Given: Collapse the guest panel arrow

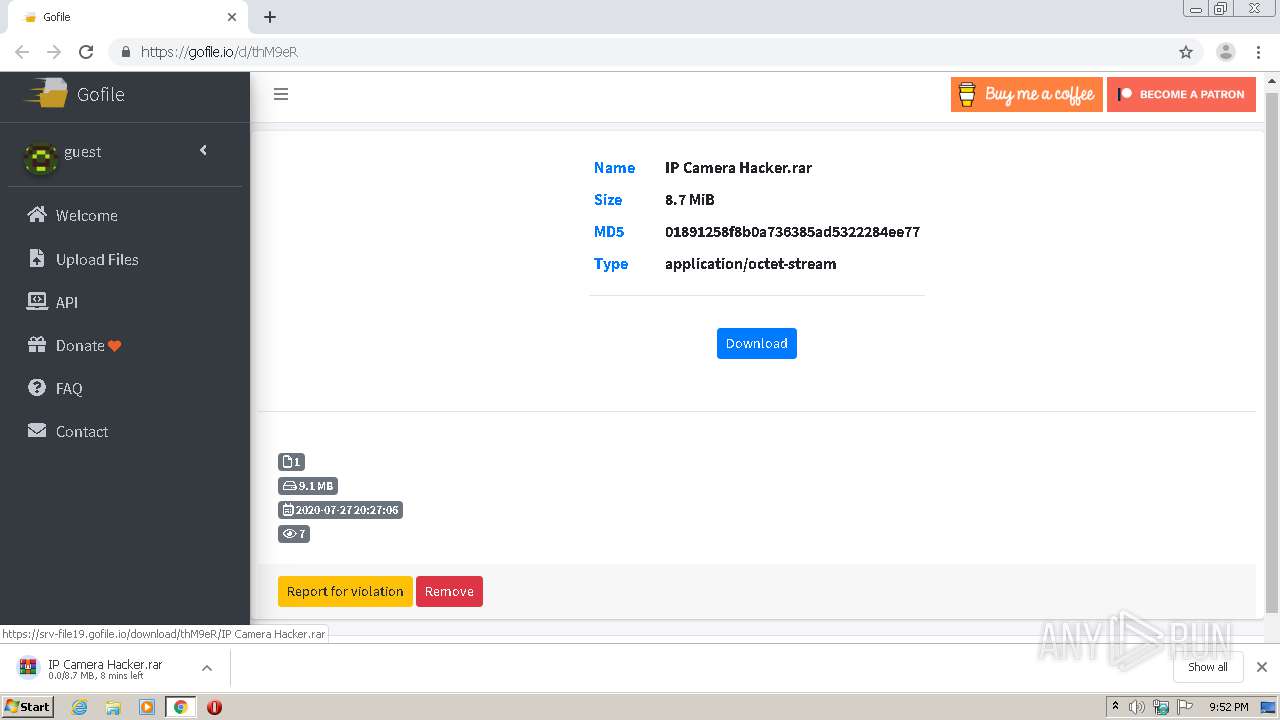Looking at the screenshot, I should point(203,150).
